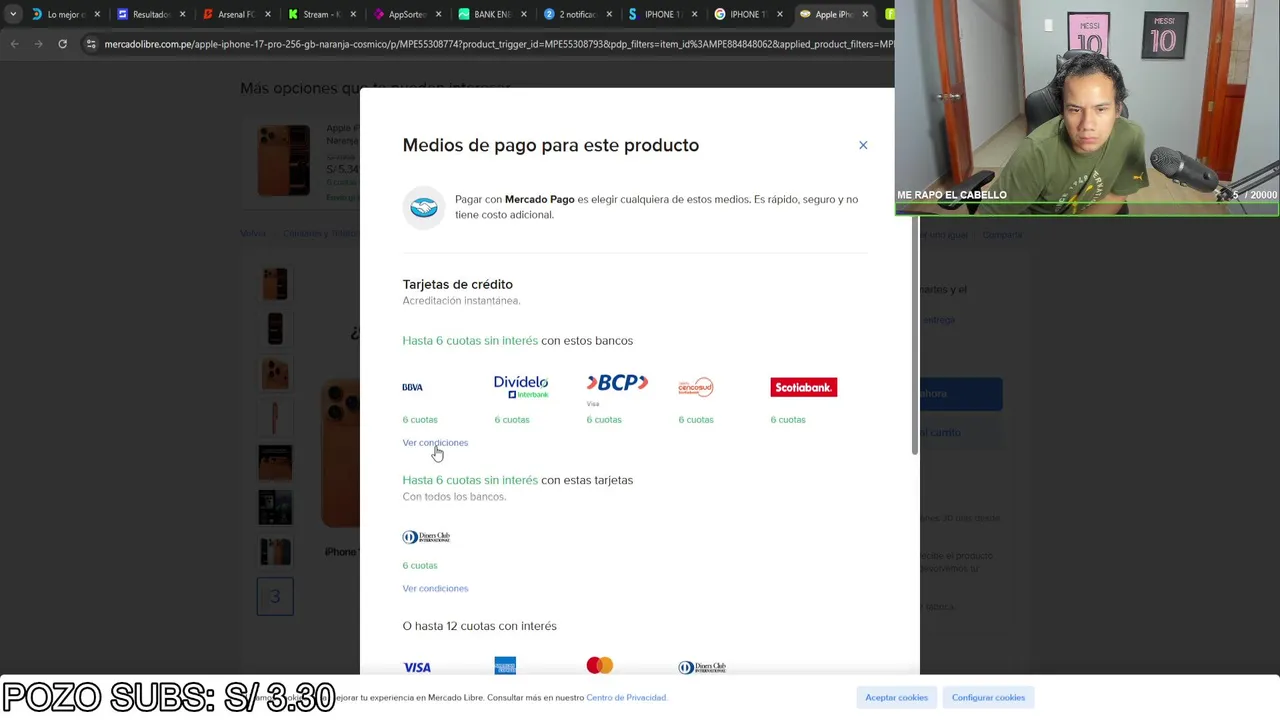Close the 'AppSorteo' tab
Screen dimensions: 1280x720
click(438, 14)
